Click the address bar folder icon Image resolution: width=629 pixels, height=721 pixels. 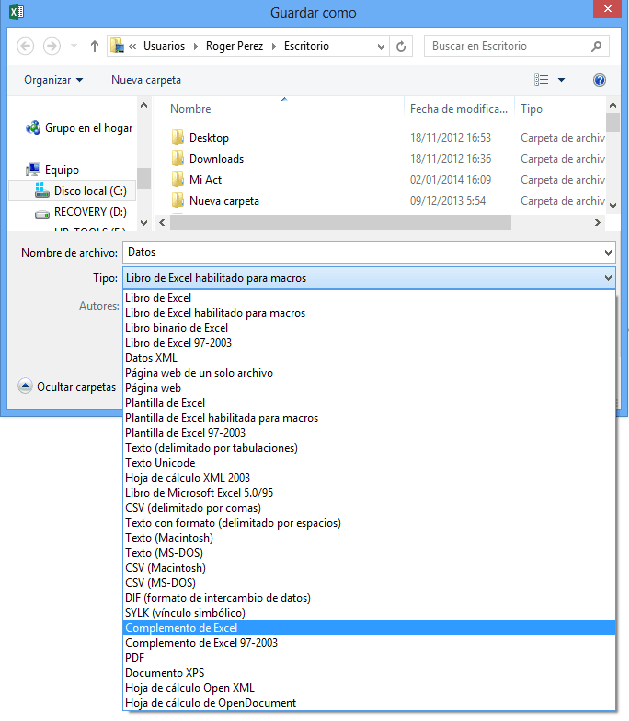[x=117, y=46]
